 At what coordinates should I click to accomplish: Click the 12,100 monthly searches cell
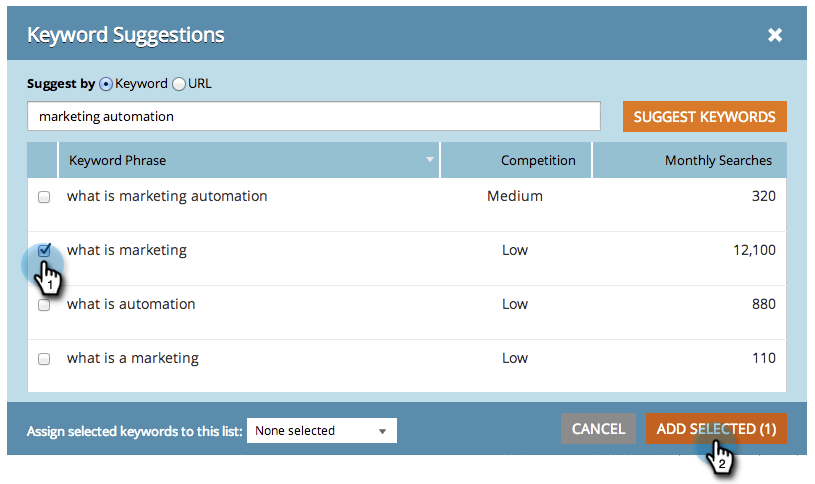coord(752,250)
